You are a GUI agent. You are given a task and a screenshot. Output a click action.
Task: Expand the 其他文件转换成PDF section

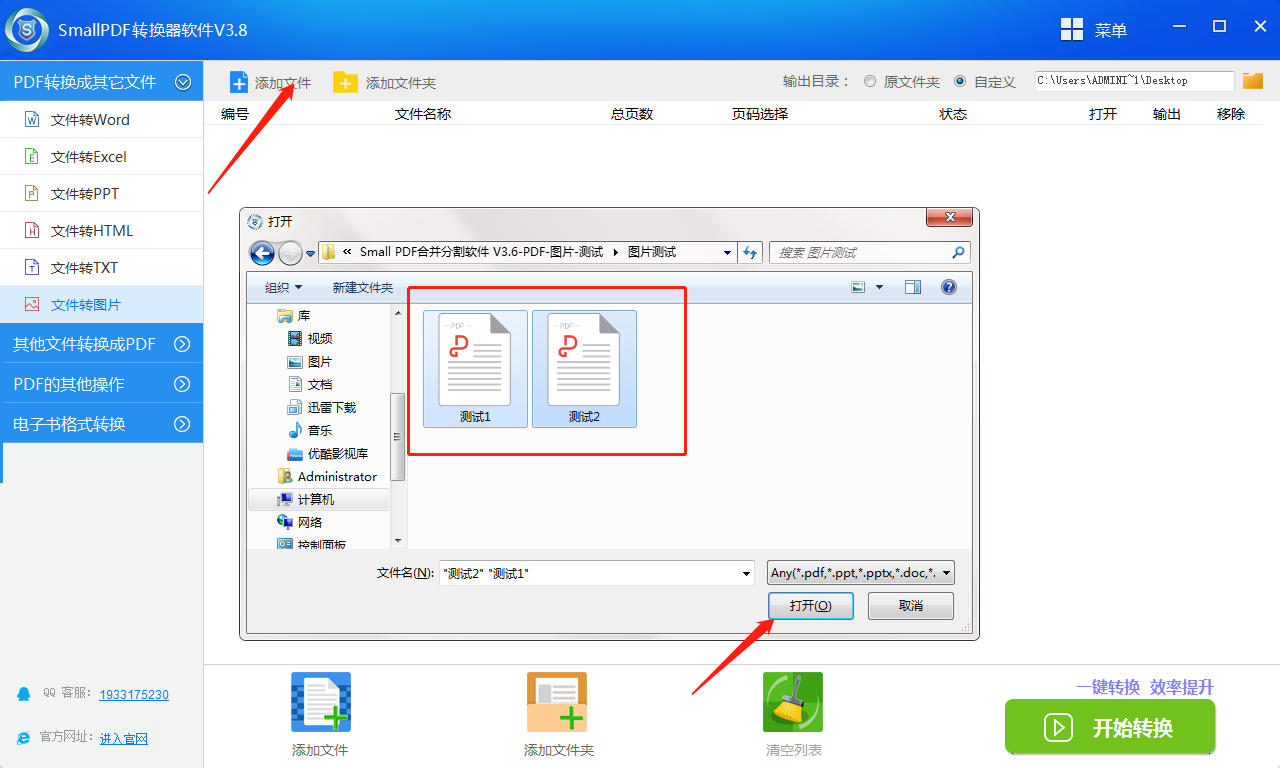pyautogui.click(x=182, y=344)
